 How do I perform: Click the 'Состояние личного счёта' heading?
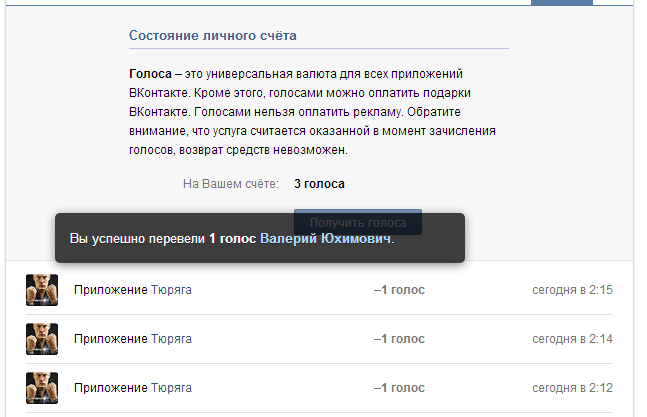pyautogui.click(x=213, y=35)
